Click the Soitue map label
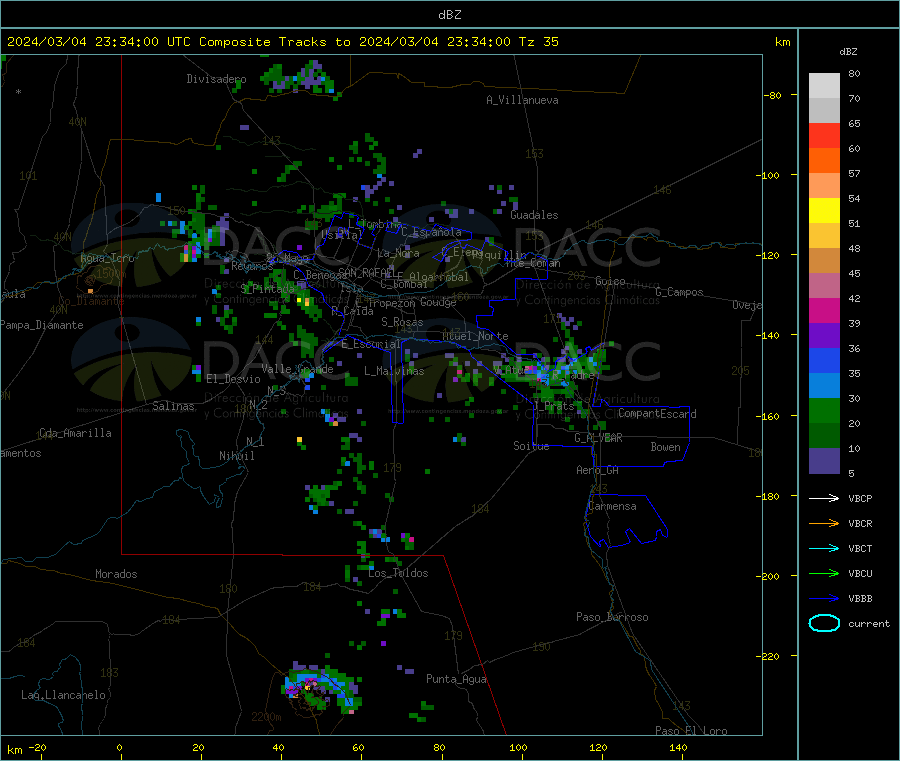The width and height of the screenshot is (900, 761). (x=531, y=446)
